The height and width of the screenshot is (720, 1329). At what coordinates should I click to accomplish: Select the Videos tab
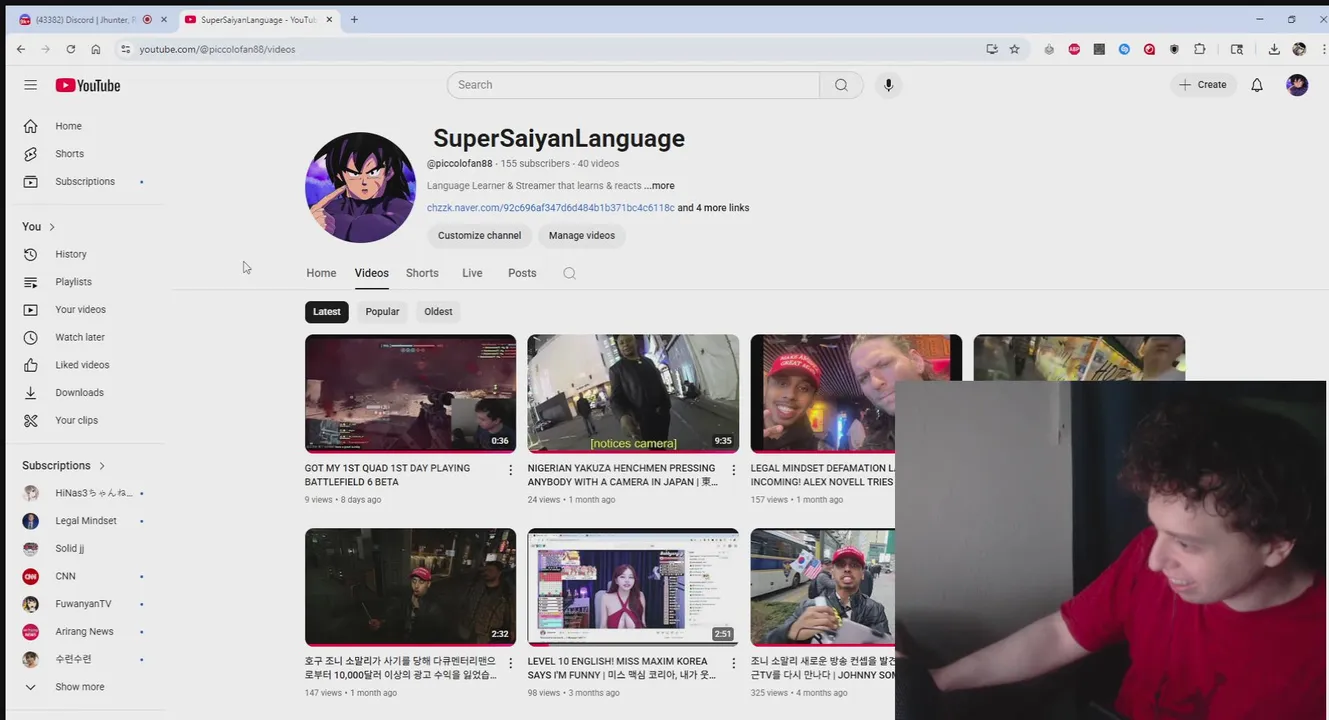point(371,273)
